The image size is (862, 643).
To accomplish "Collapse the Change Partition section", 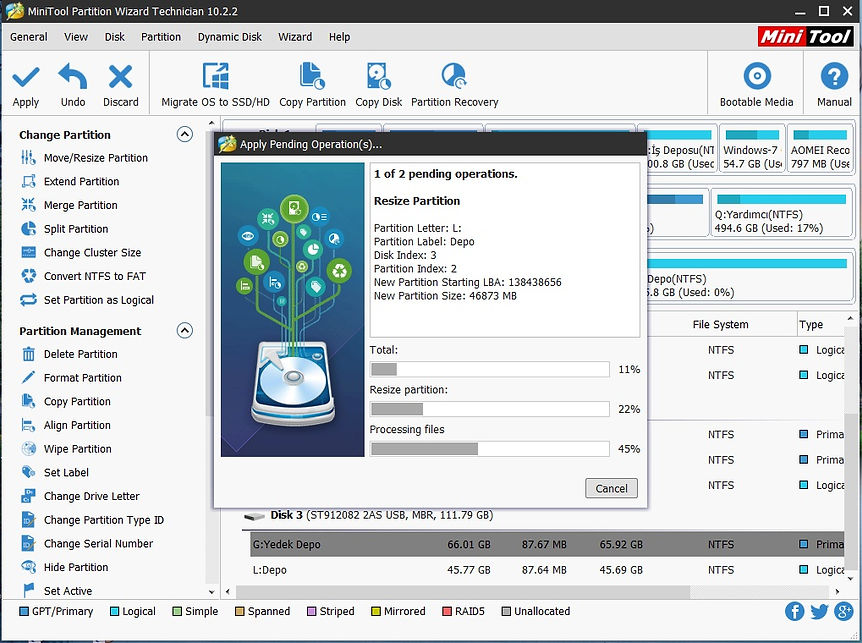I will click(x=185, y=134).
